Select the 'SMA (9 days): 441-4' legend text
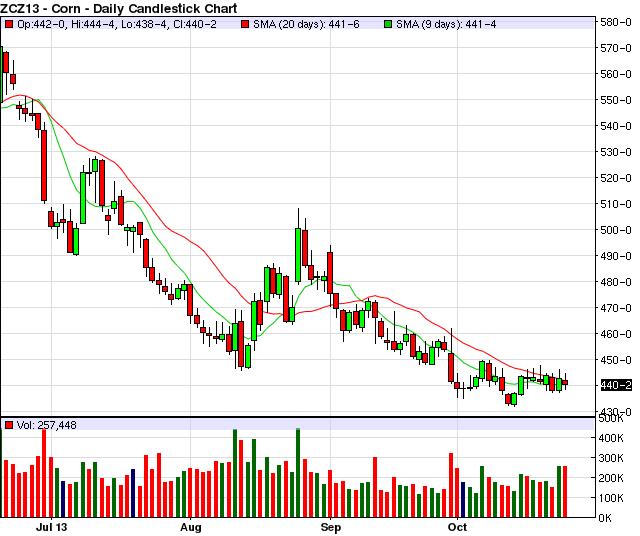The width and height of the screenshot is (640, 536). [447, 24]
